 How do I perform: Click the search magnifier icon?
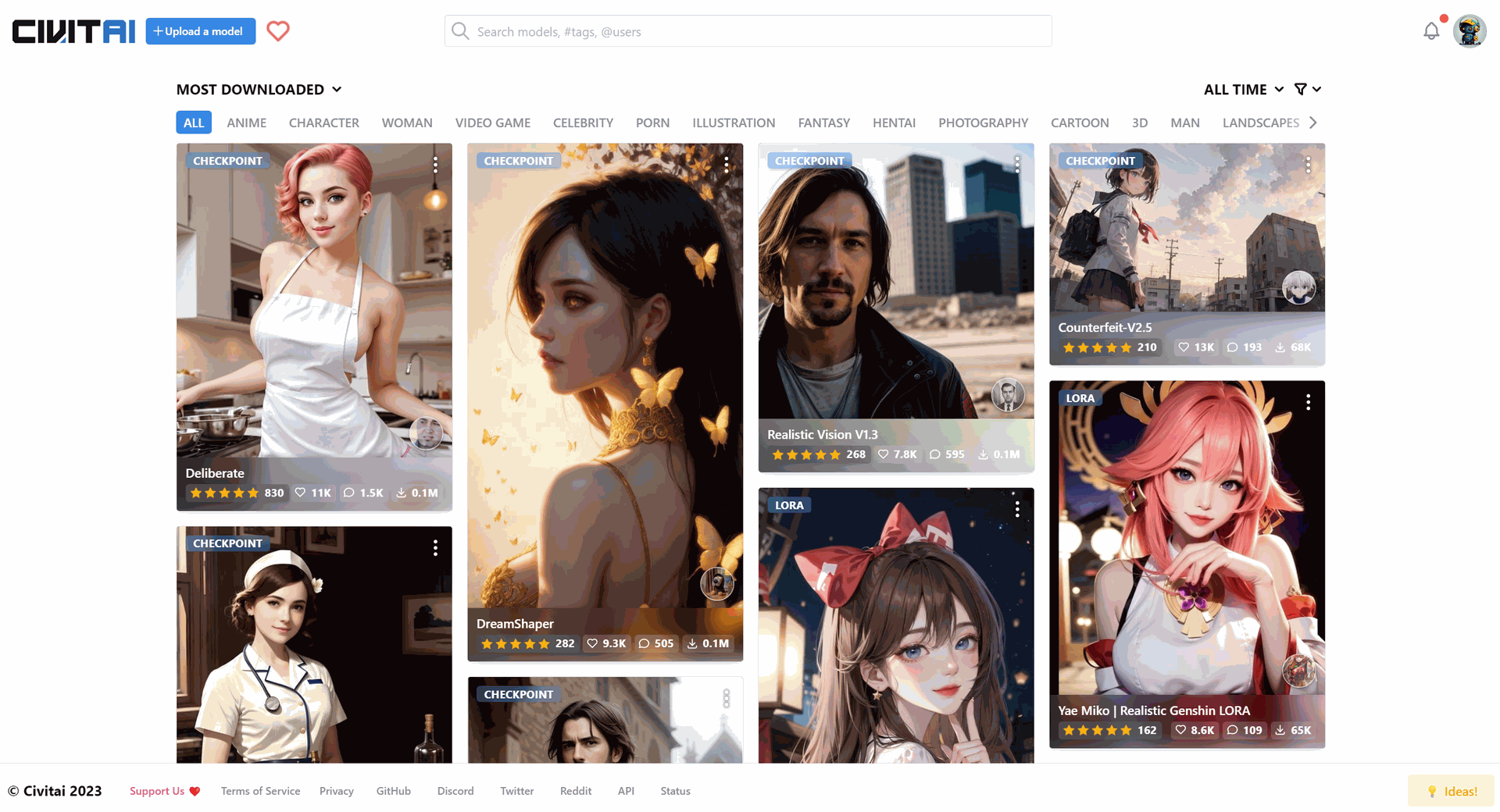click(460, 31)
